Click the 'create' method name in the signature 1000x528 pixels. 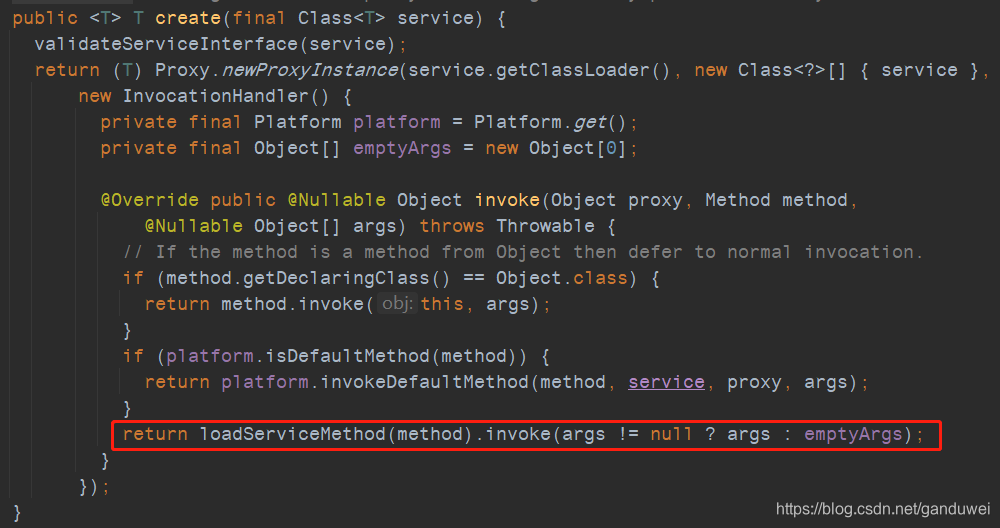click(x=188, y=18)
